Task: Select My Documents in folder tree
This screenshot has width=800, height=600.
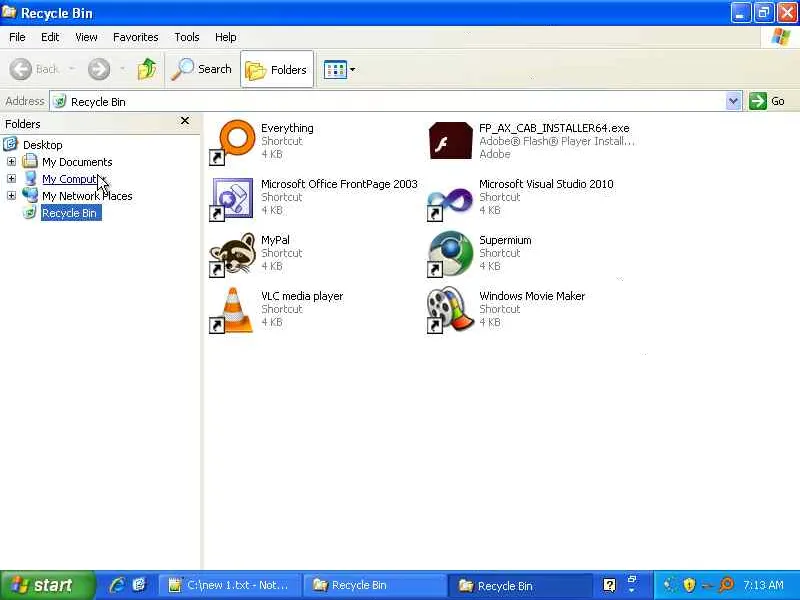Action: tap(77, 162)
